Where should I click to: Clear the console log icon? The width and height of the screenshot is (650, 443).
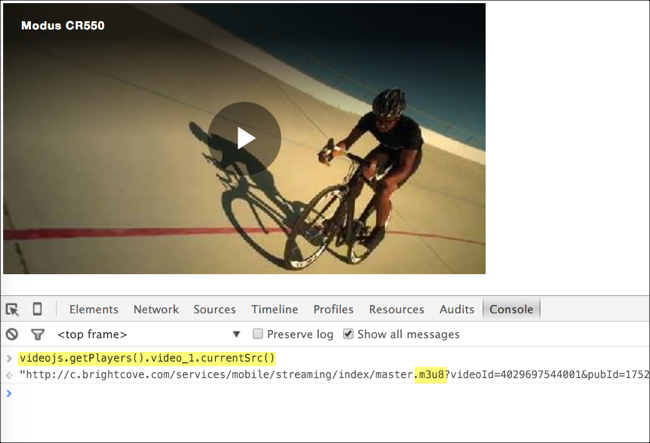(12, 334)
